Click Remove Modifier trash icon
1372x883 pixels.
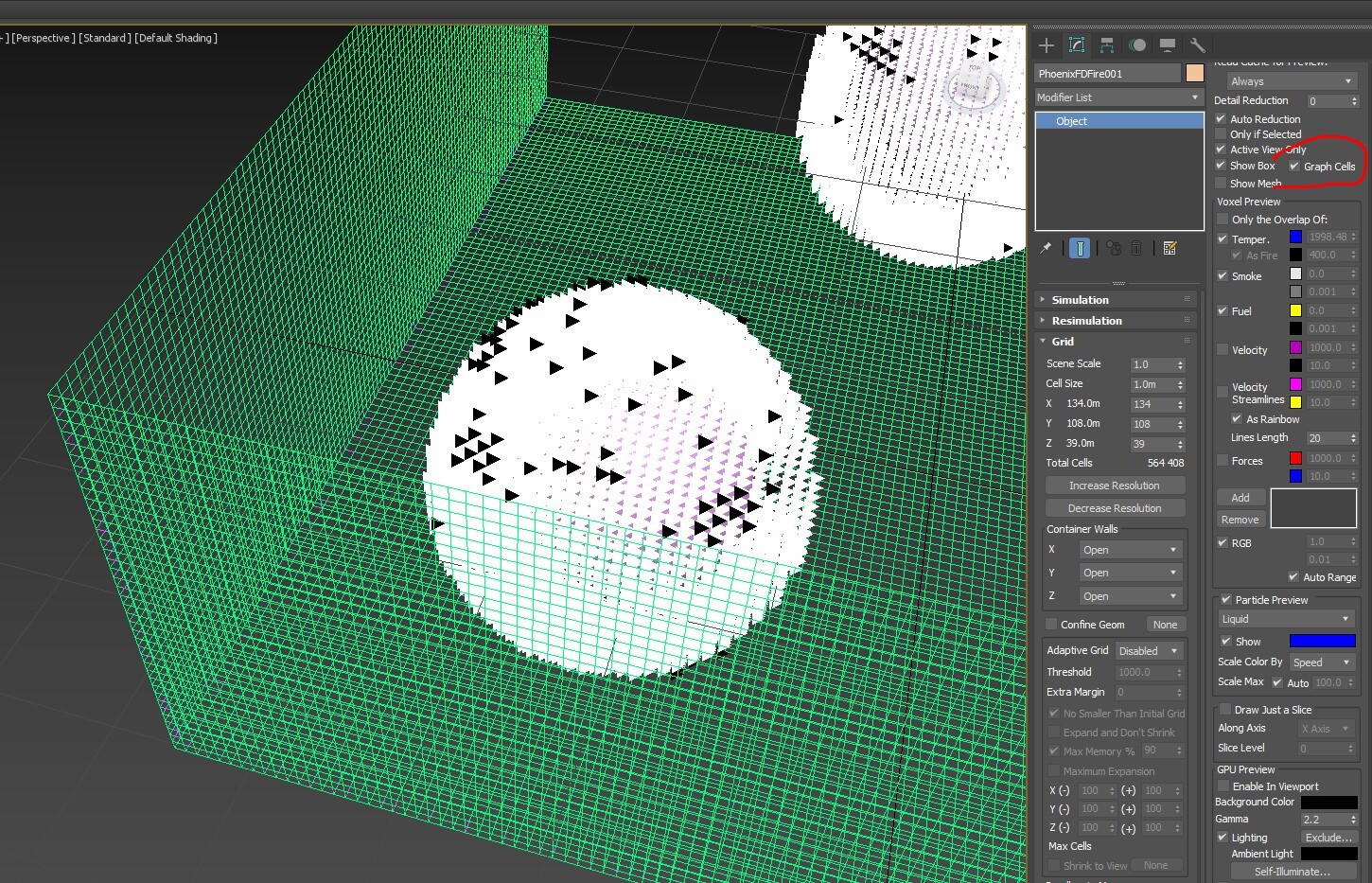pyautogui.click(x=1136, y=248)
